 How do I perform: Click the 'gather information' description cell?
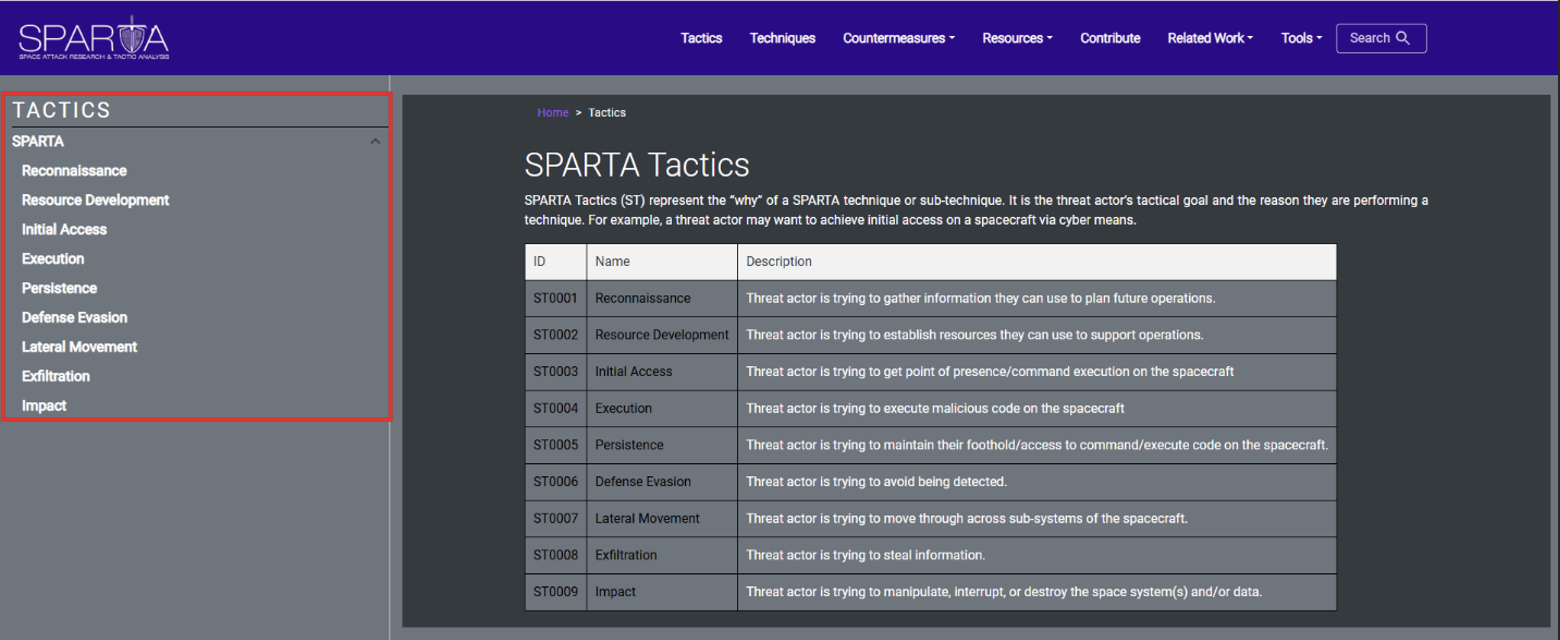1037,298
